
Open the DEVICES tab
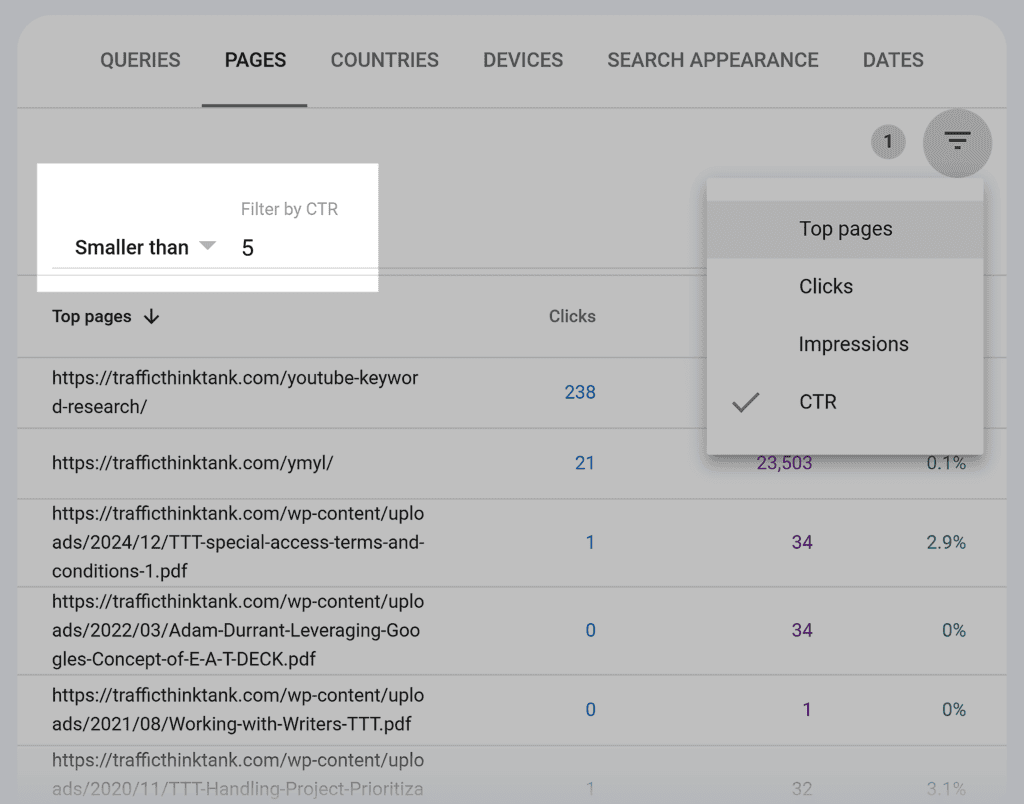tap(522, 60)
